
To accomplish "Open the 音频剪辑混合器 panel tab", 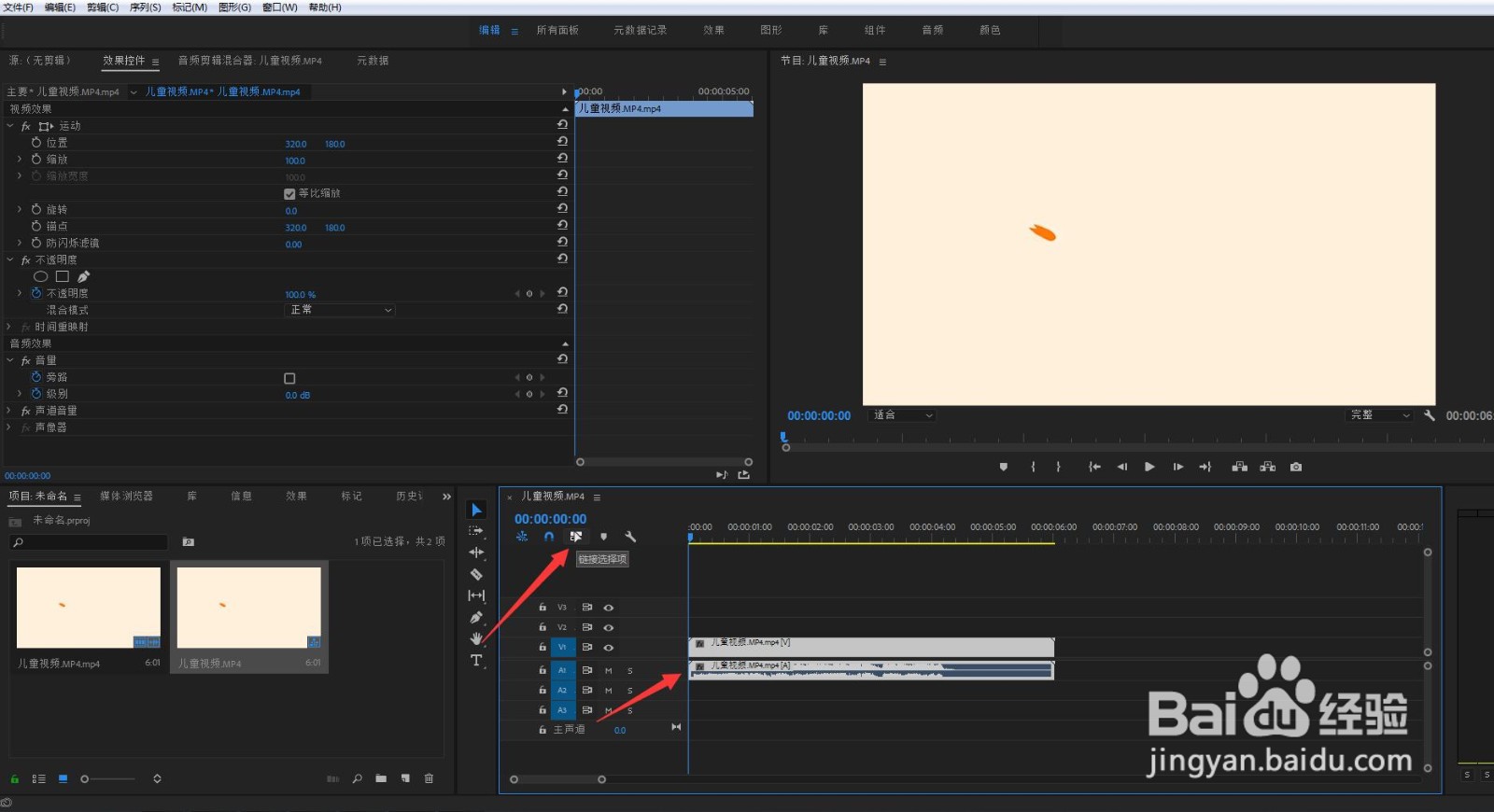I will click(250, 61).
